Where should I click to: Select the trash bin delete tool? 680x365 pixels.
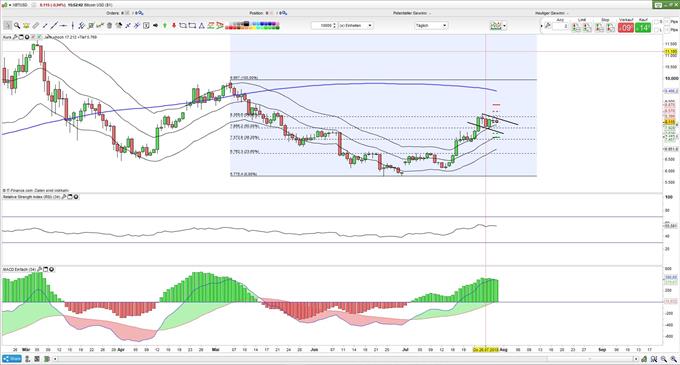tap(109, 26)
